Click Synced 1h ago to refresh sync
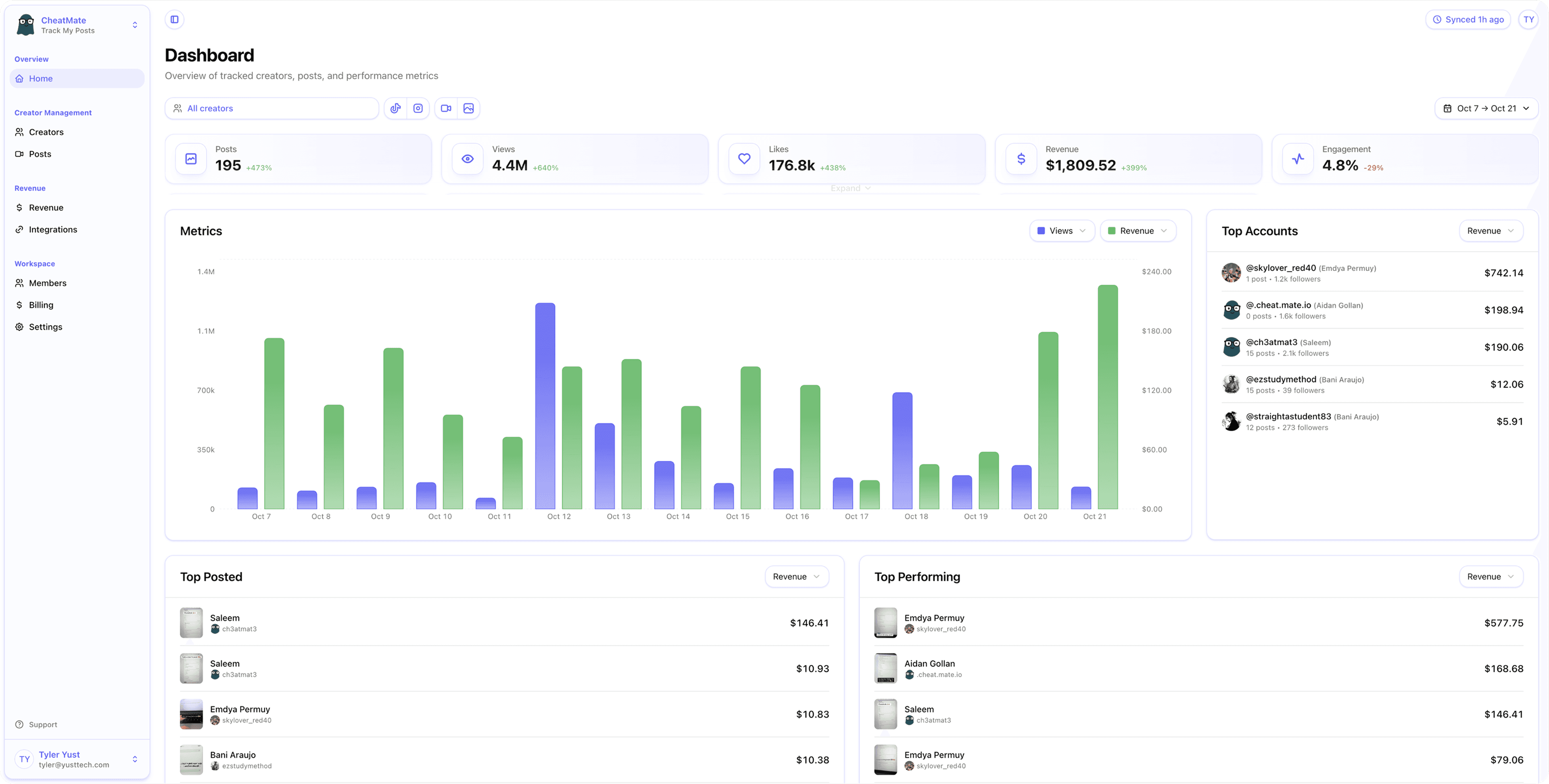The width and height of the screenshot is (1549, 784). click(x=1467, y=19)
